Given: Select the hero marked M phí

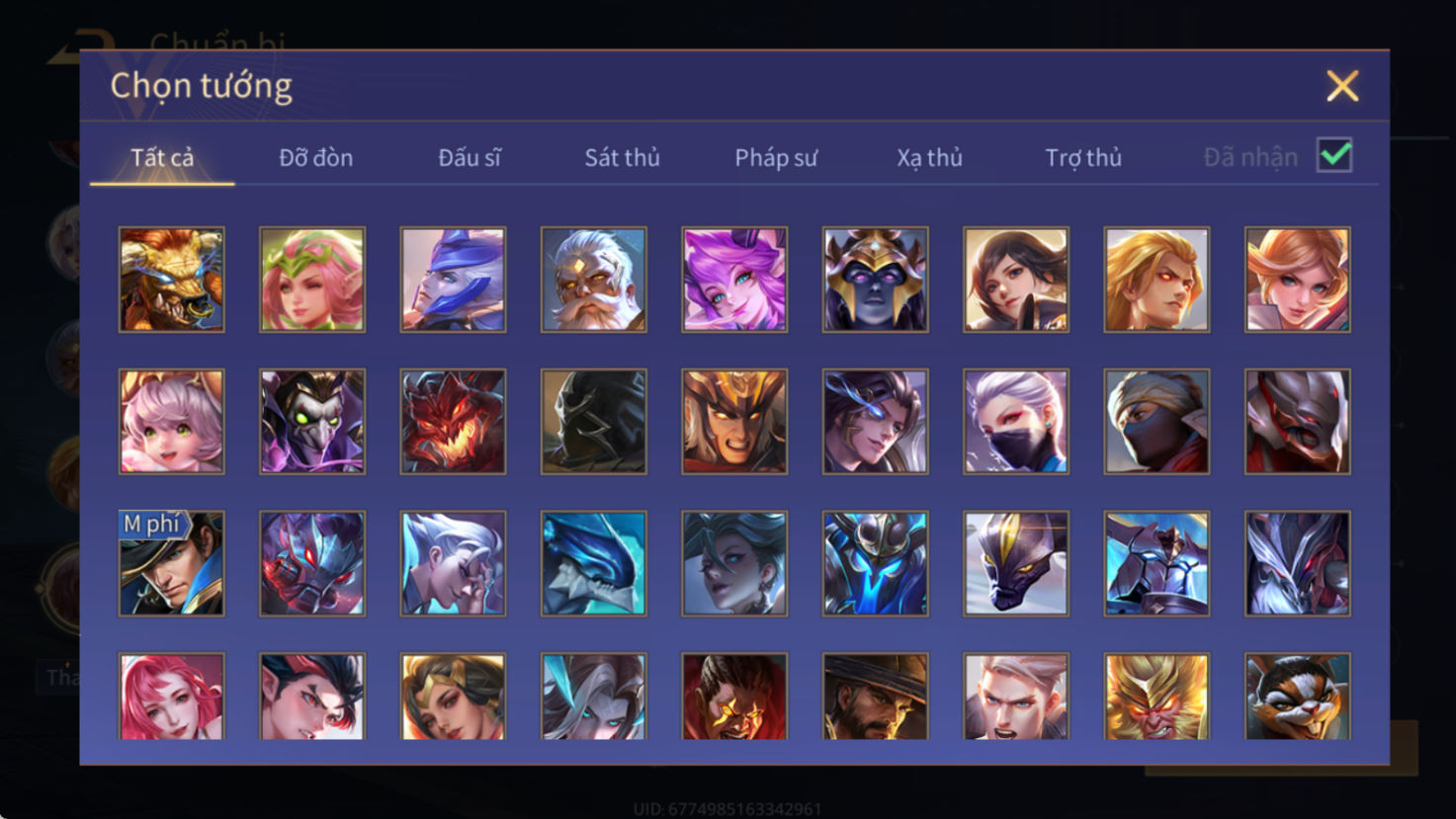Looking at the screenshot, I should tap(172, 563).
